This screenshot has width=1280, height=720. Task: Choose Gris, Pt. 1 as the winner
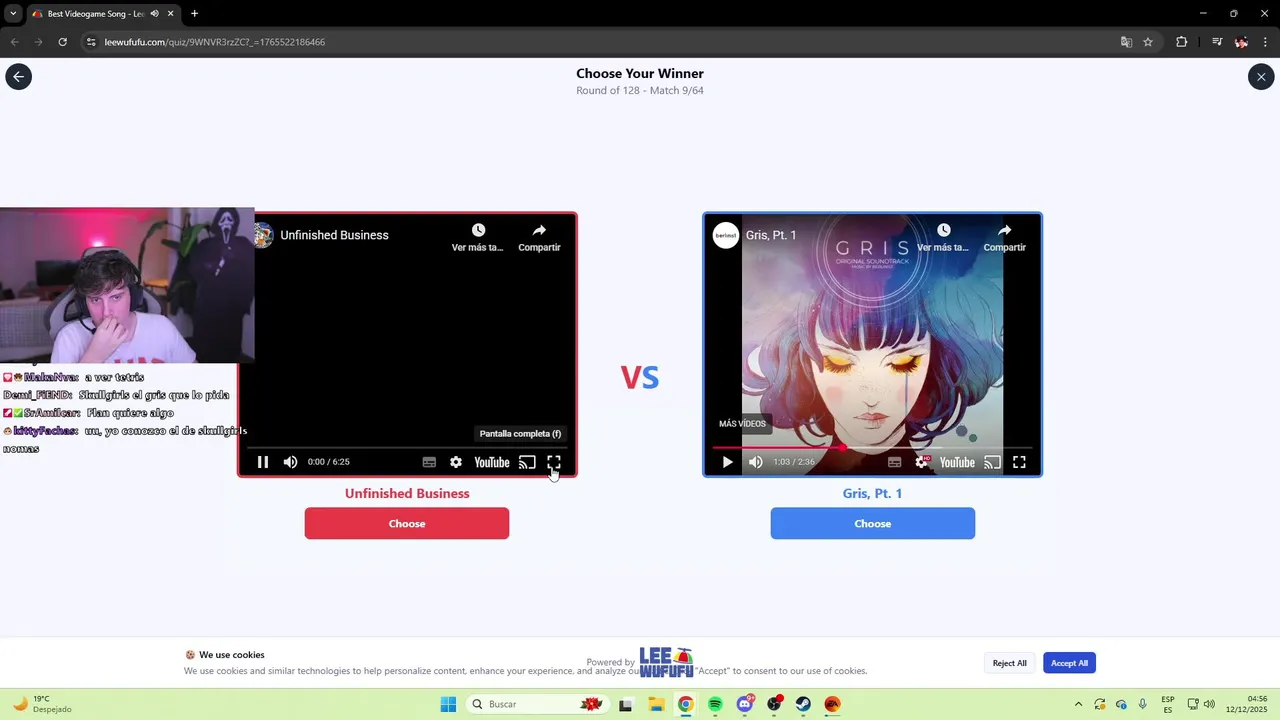[x=873, y=524]
